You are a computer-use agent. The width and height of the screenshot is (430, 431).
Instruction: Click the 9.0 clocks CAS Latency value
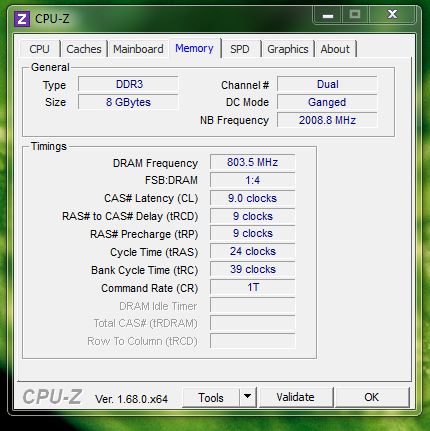point(252,198)
